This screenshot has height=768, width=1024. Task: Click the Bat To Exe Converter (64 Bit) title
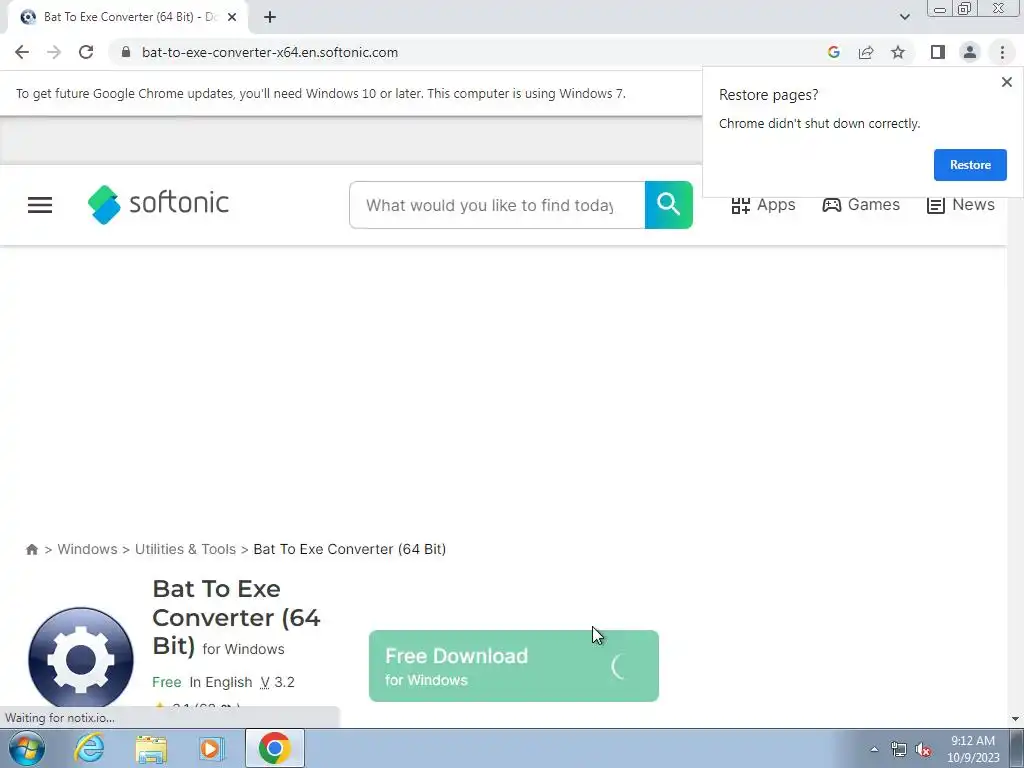point(236,617)
